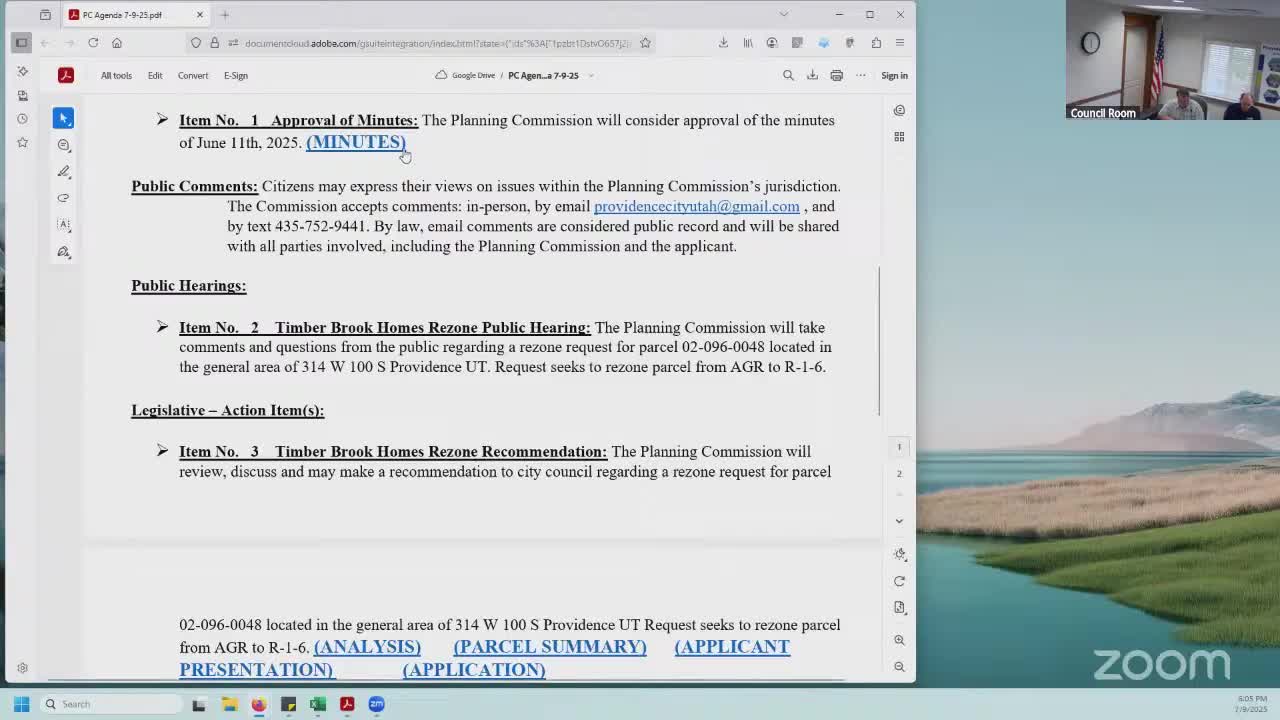Open the (MINUTES) link
Screen dimensions: 1280x720
pos(356,142)
